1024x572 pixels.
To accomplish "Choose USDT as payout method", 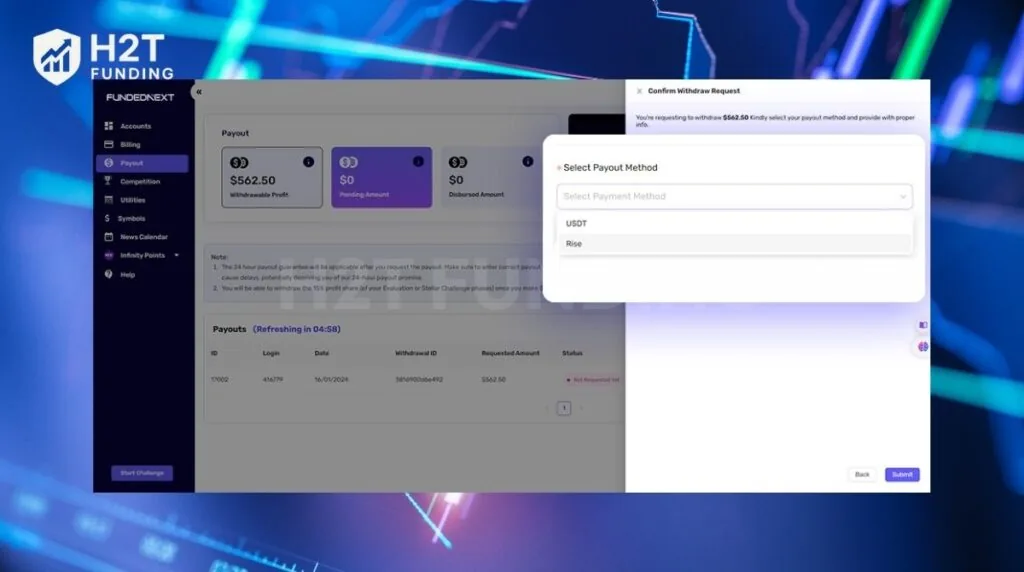I will click(735, 223).
